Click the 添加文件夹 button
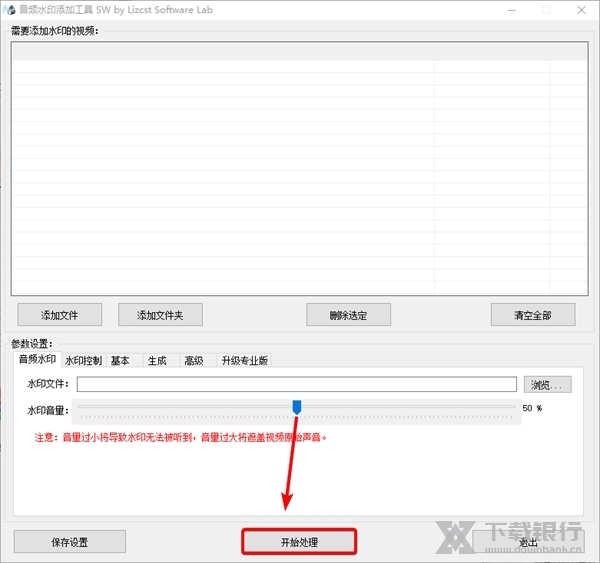 [160, 315]
